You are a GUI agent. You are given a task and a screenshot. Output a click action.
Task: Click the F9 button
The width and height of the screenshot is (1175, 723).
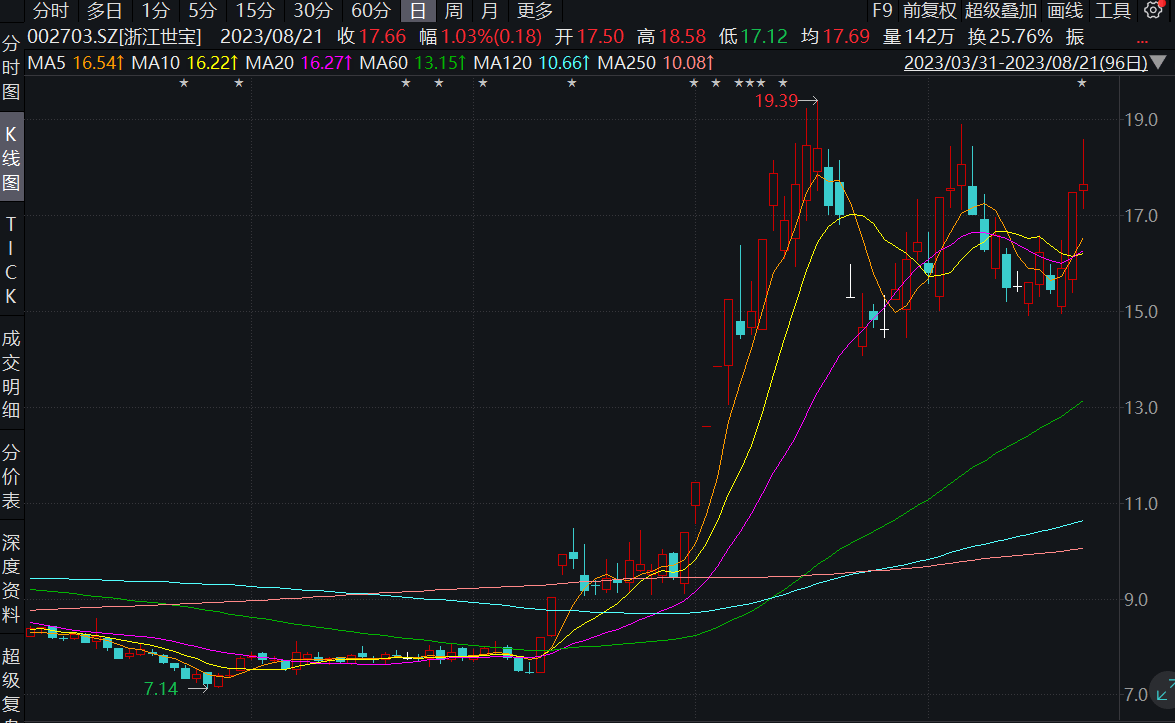point(881,11)
